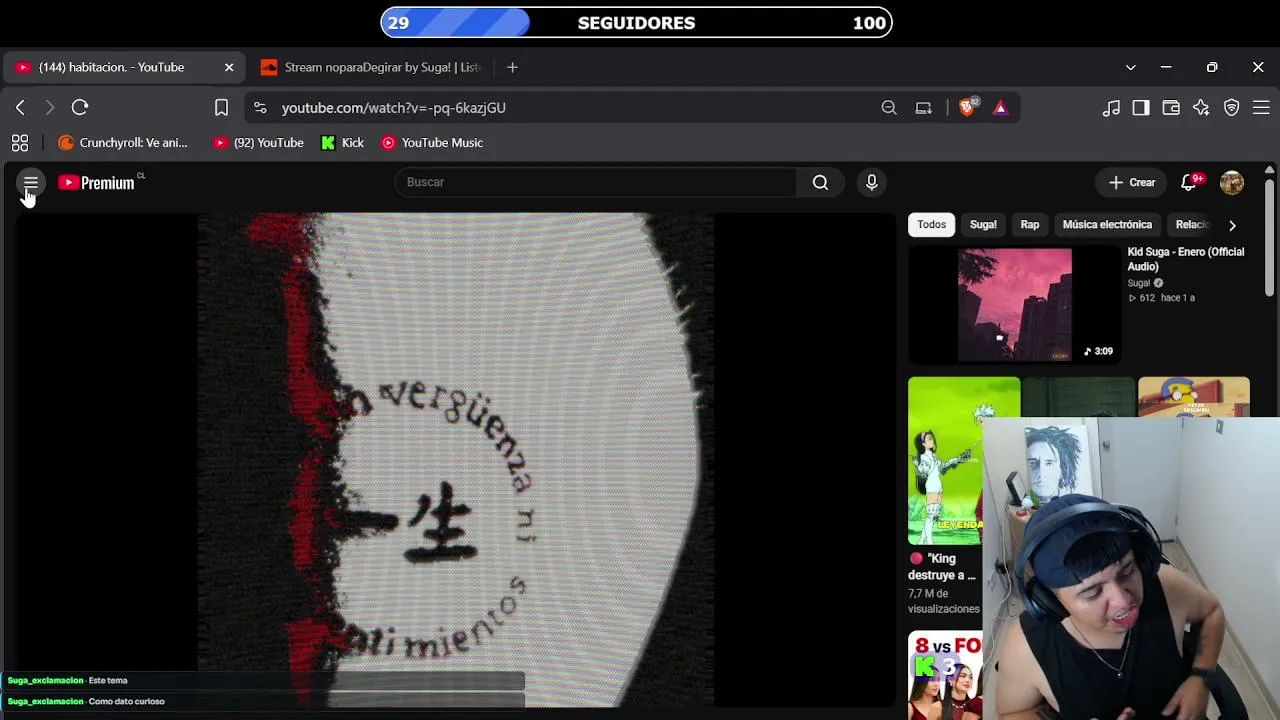
Task: Open YouTube notifications bell
Action: (x=1190, y=183)
